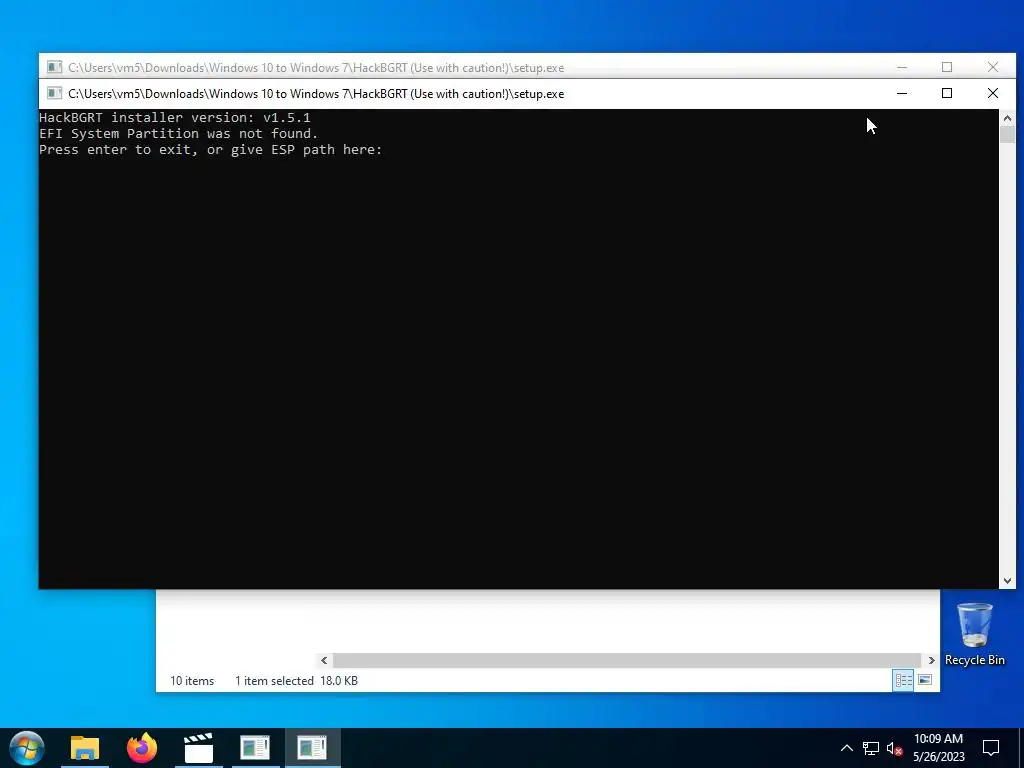The height and width of the screenshot is (768, 1024).
Task: Open the muted volume tray icon
Action: [895, 748]
